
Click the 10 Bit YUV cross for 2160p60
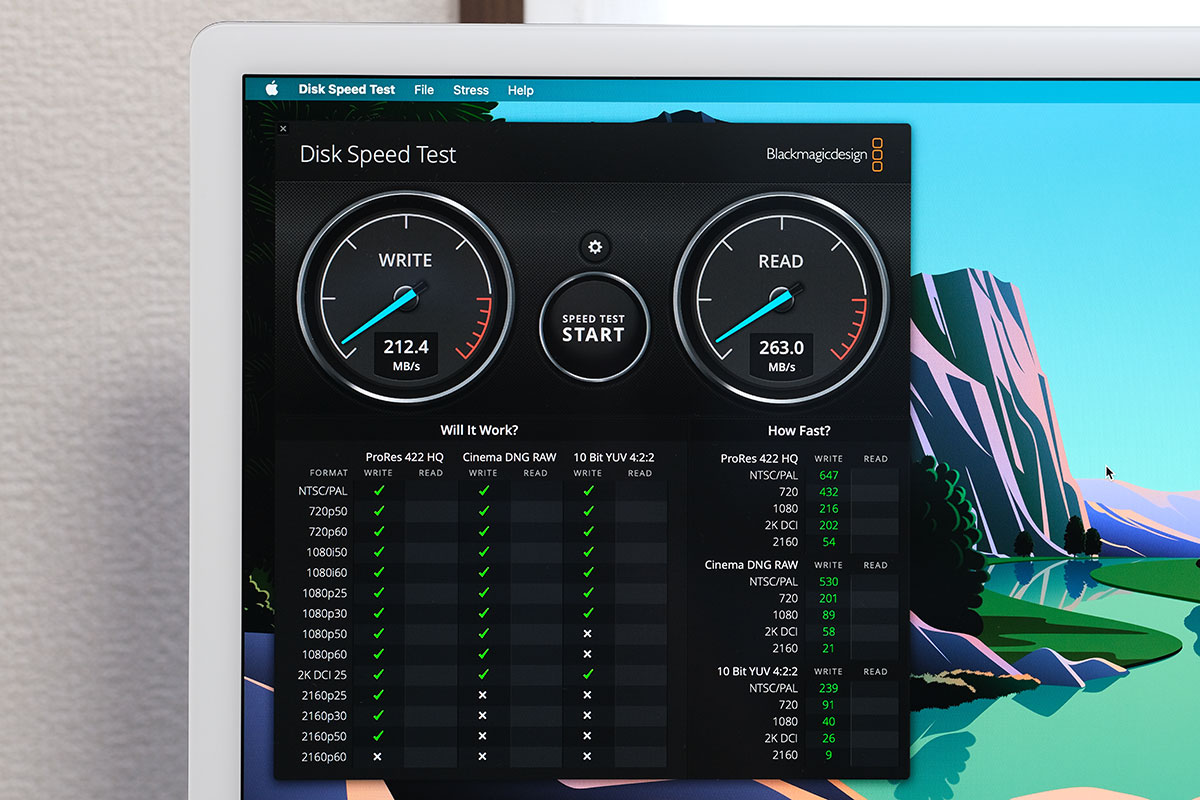tap(588, 756)
